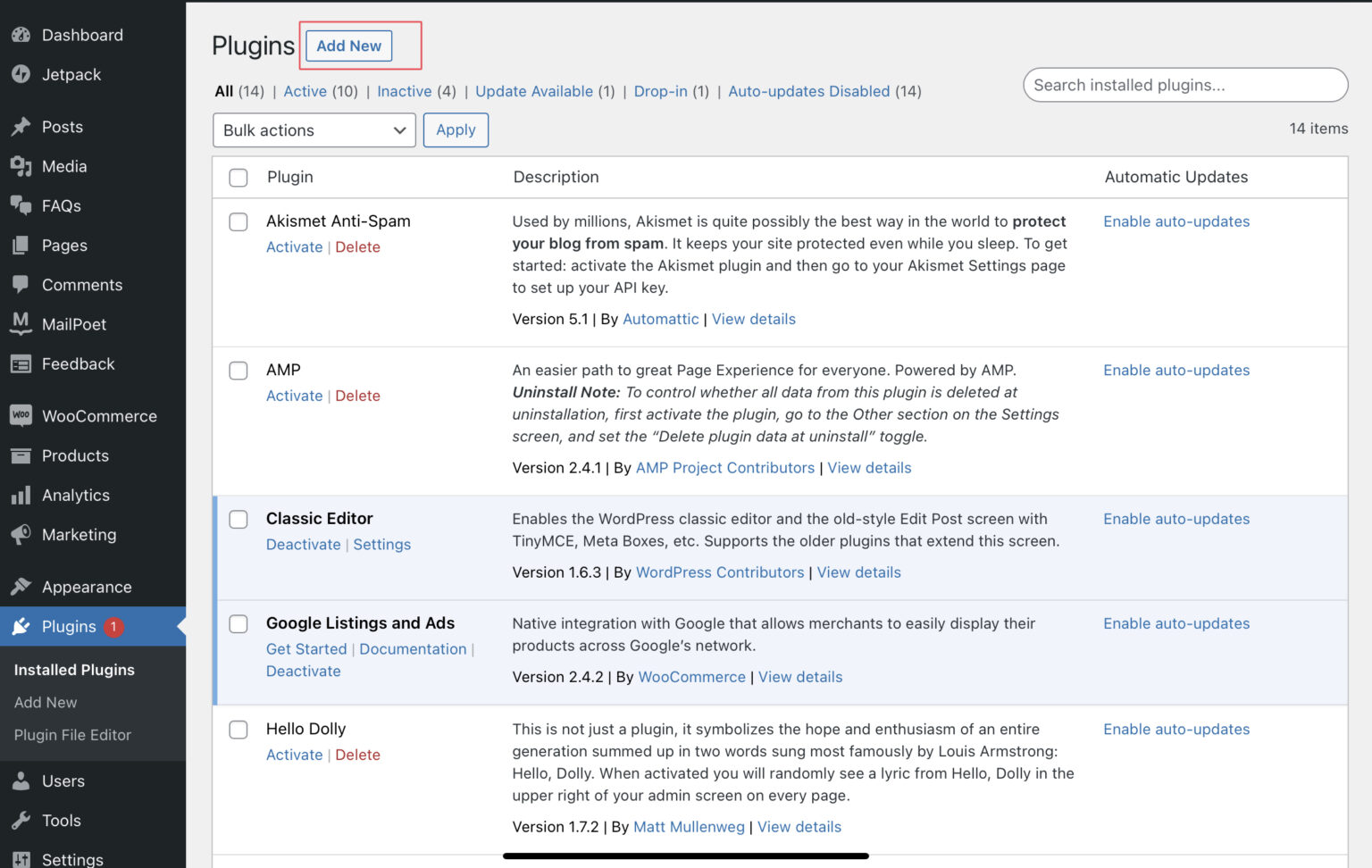Click the Comments bubble icon
1372x868 pixels.
21,284
